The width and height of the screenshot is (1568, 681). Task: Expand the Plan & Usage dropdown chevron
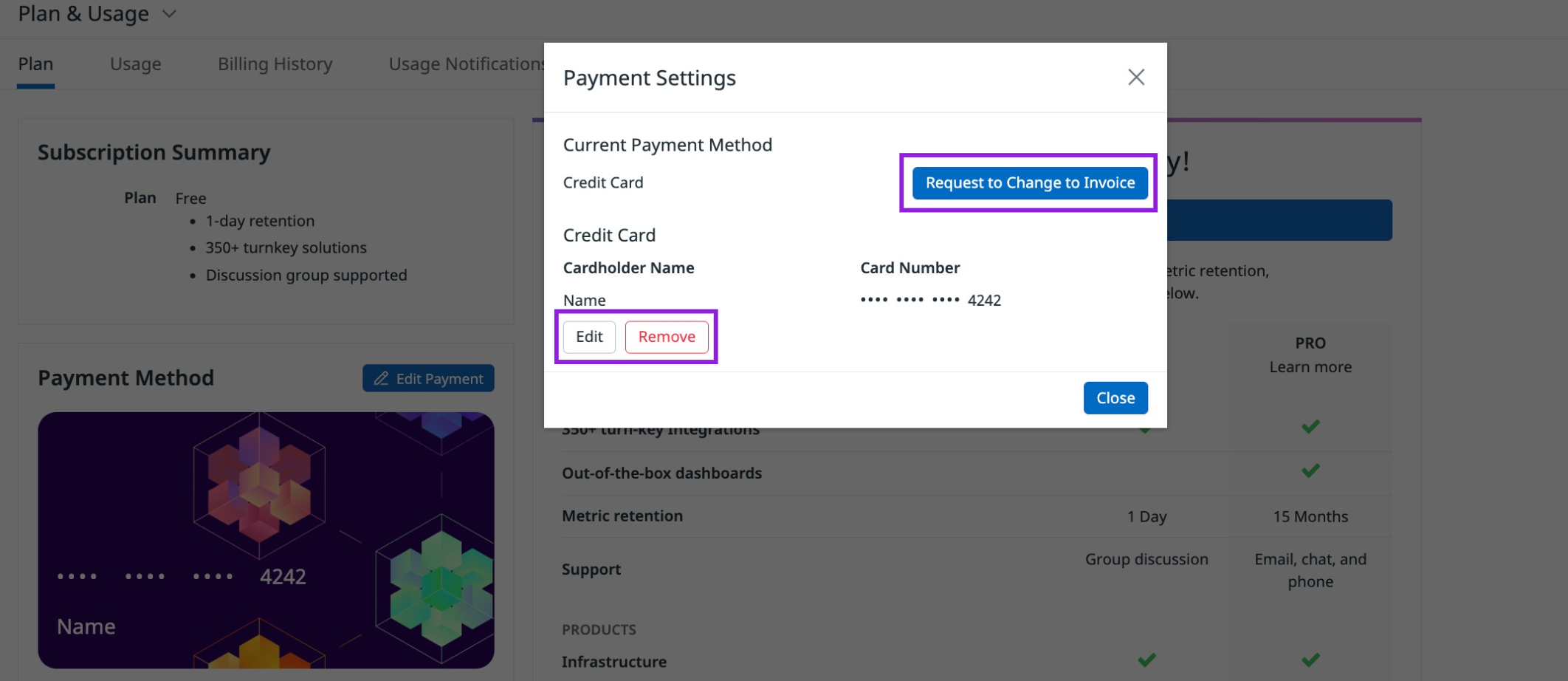pyautogui.click(x=169, y=14)
